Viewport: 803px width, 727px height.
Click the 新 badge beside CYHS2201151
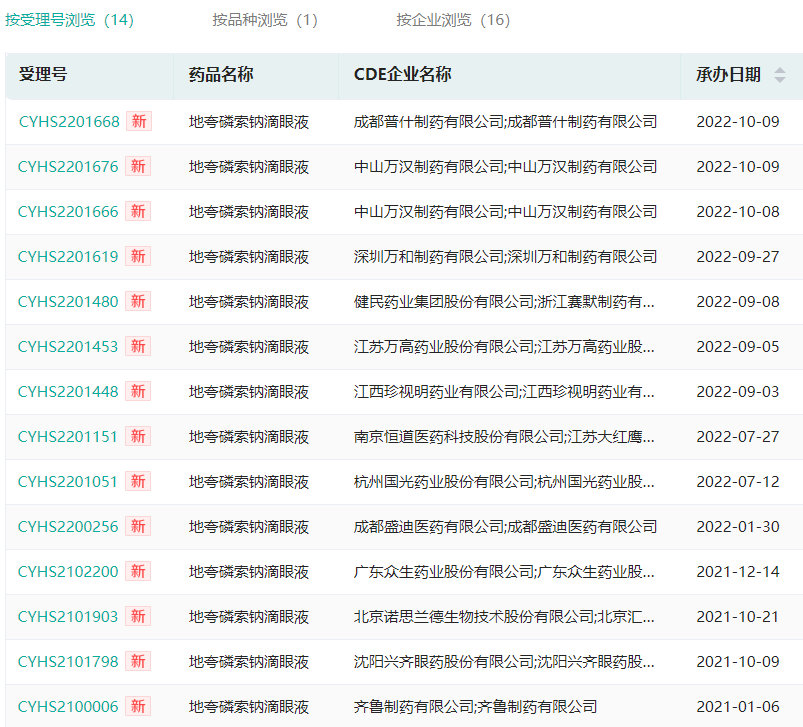pyautogui.click(x=138, y=437)
